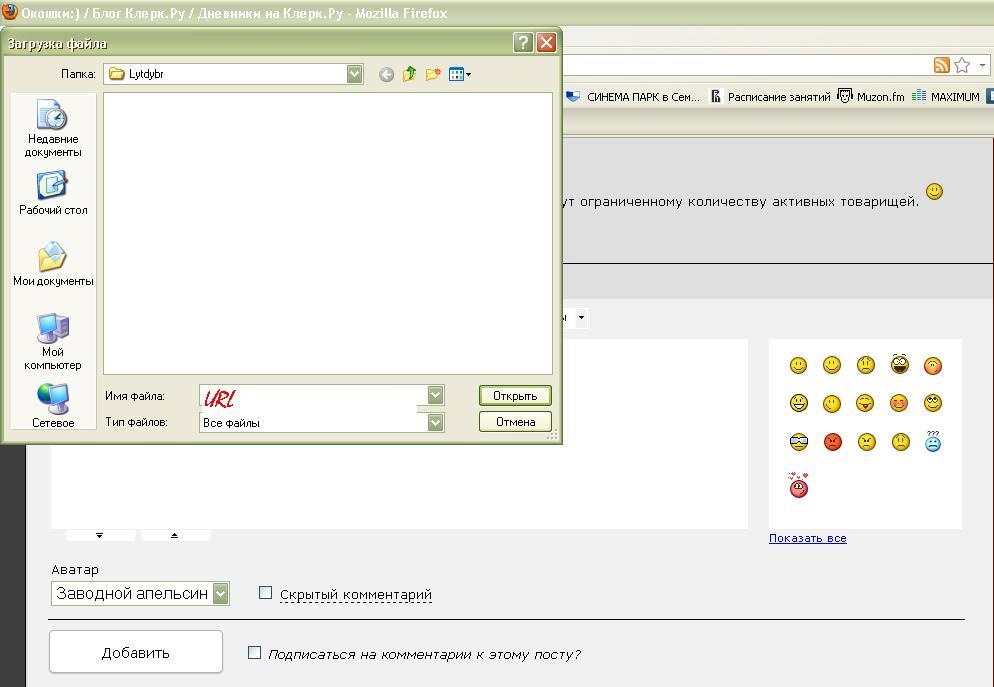Click the Добавить button
Image resolution: width=994 pixels, height=687 pixels.
coord(136,652)
